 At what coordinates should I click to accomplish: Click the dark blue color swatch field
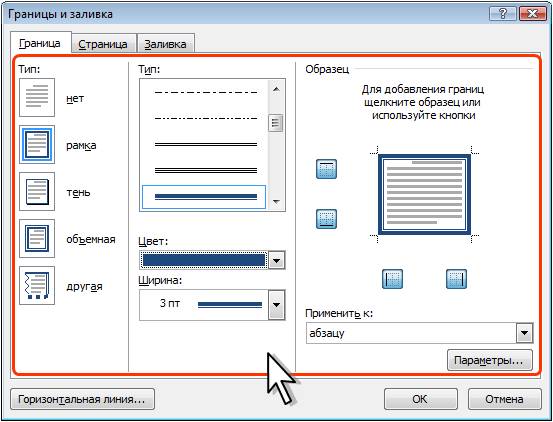(x=204, y=261)
